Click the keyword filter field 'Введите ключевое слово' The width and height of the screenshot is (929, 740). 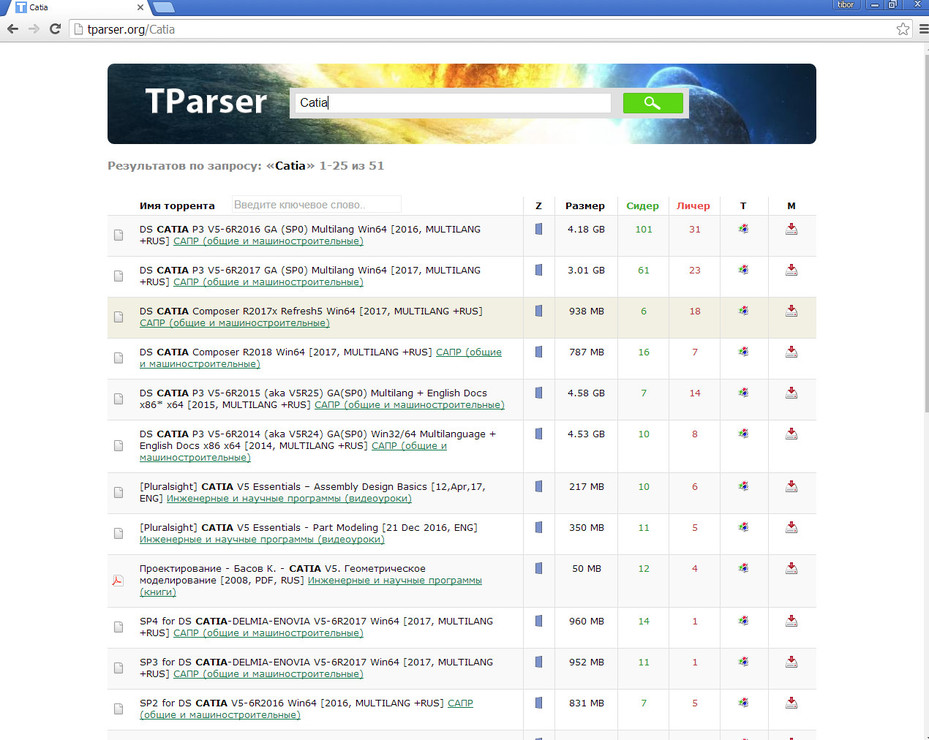pyautogui.click(x=316, y=204)
